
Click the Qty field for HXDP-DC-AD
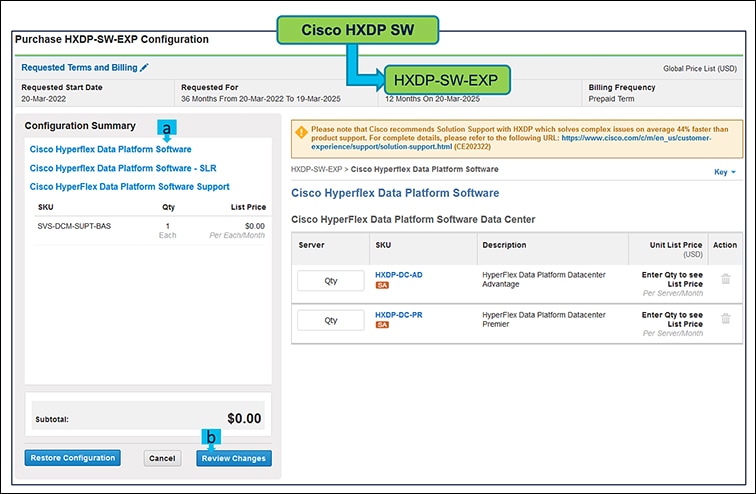[331, 281]
